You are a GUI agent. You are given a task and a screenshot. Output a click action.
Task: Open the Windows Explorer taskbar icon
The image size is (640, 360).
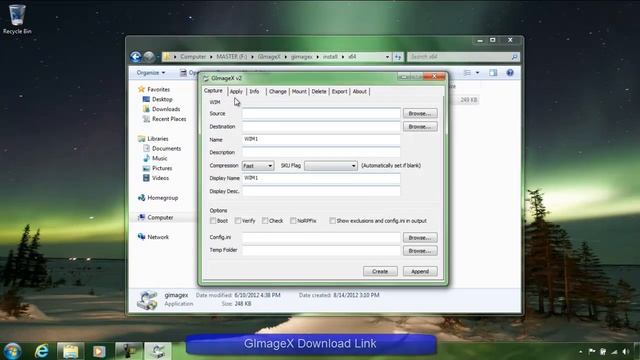(x=71, y=351)
